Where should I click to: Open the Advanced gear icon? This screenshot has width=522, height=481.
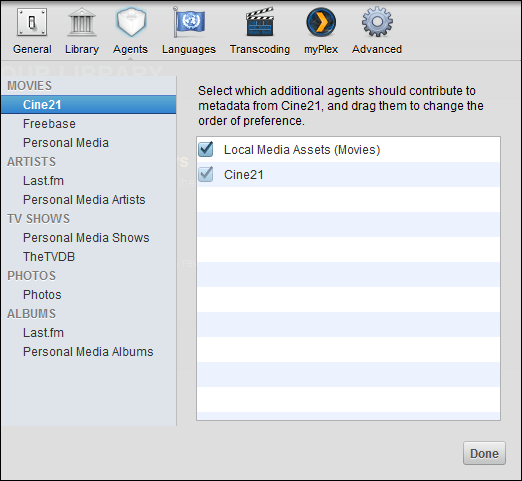[377, 22]
